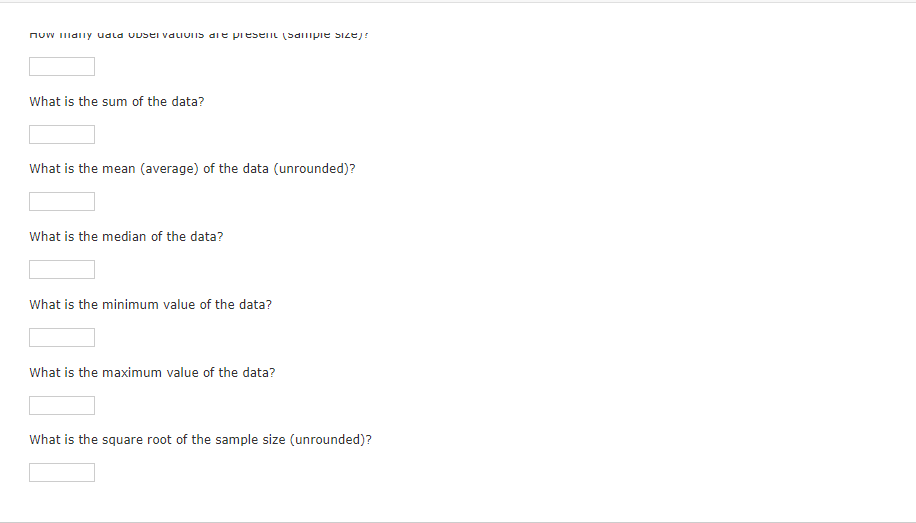Select the median answer input box

click(x=62, y=270)
